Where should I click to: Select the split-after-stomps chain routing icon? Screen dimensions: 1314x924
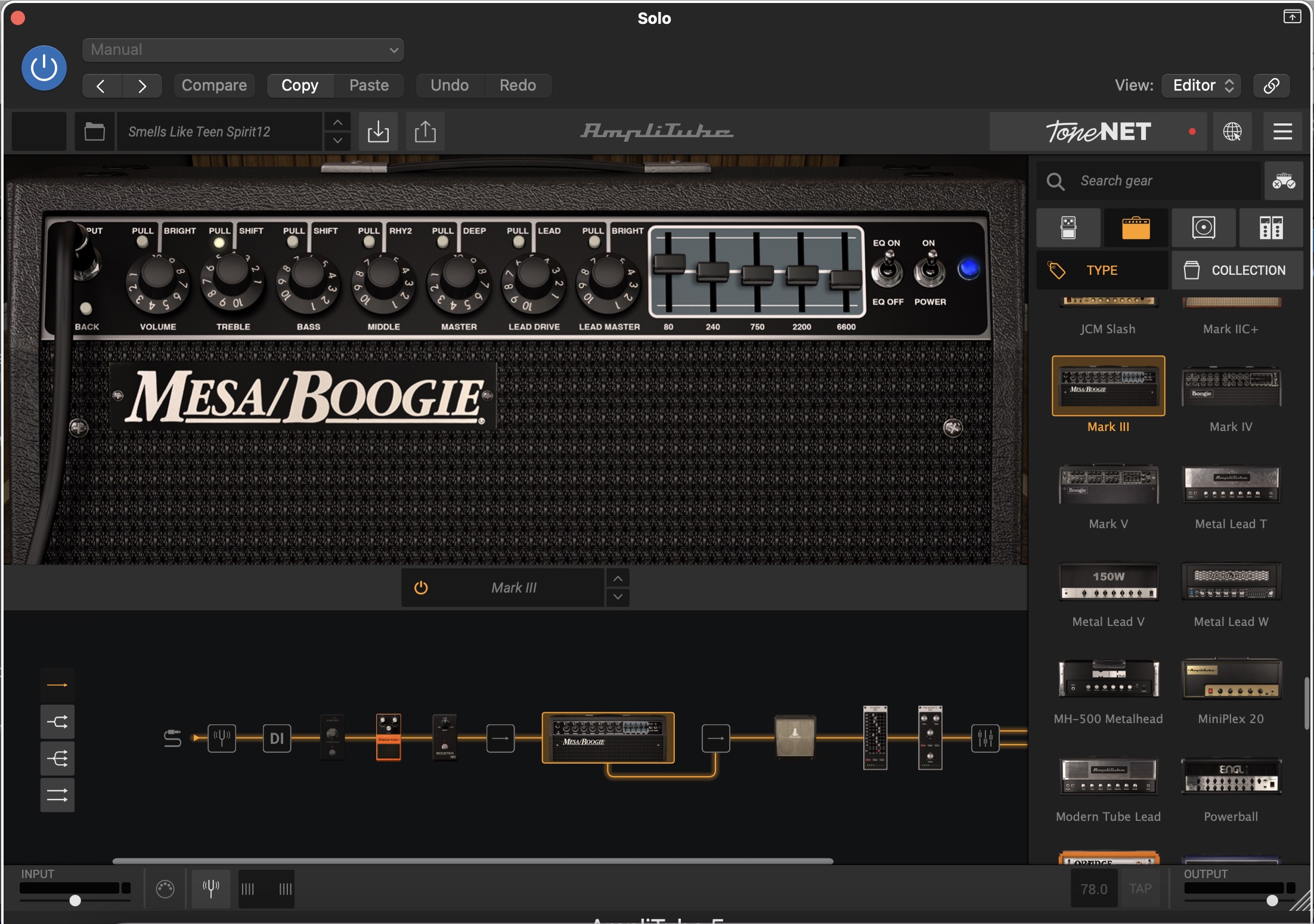click(57, 722)
